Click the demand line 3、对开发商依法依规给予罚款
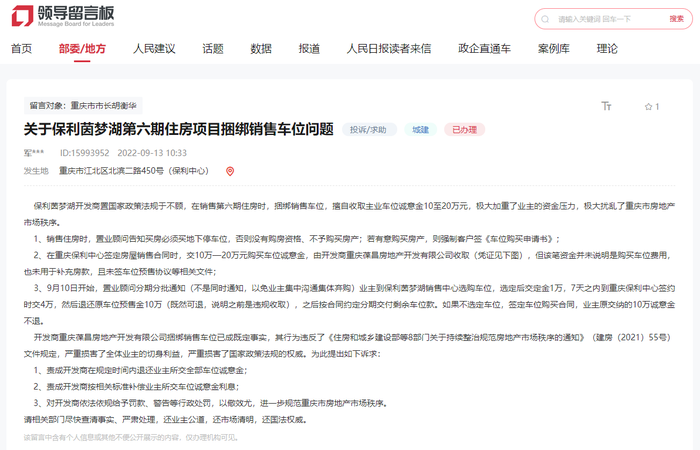The height and width of the screenshot is (450, 700). pyautogui.click(x=211, y=403)
